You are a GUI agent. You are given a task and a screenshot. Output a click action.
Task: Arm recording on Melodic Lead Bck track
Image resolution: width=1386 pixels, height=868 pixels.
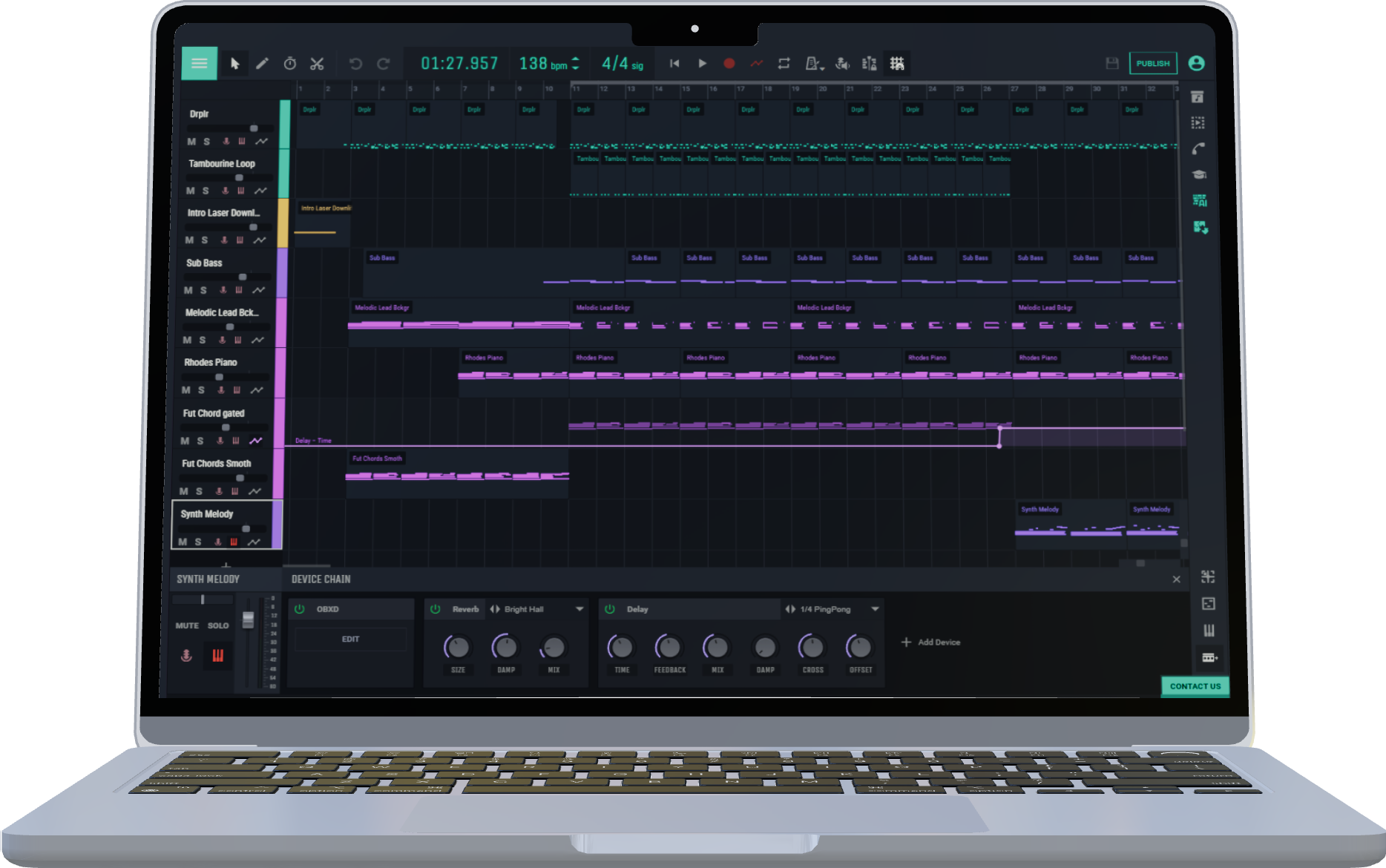point(222,340)
